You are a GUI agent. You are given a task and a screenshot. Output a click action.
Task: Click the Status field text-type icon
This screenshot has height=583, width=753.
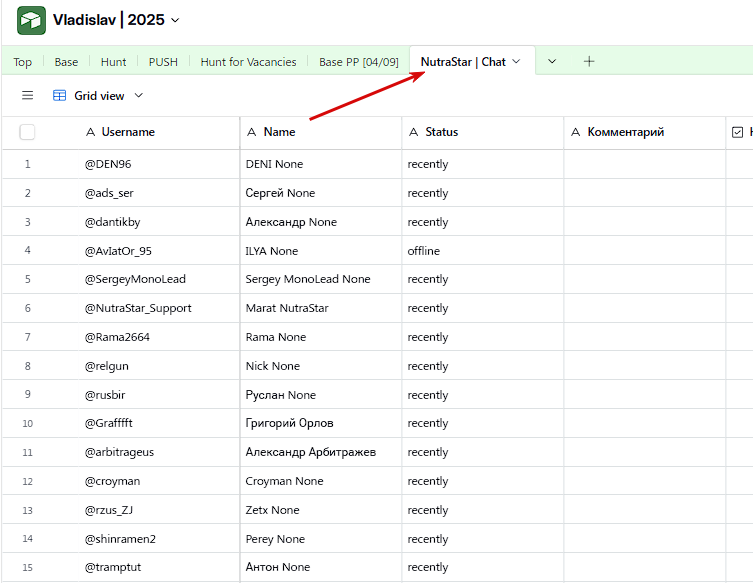coord(414,132)
